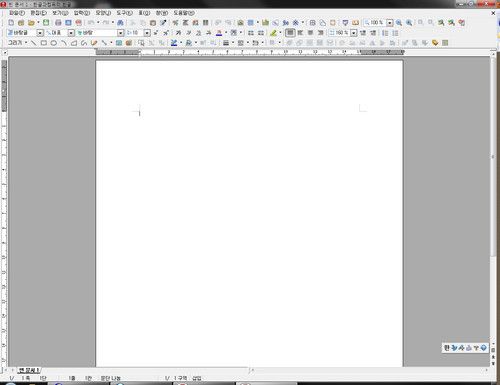The width and height of the screenshot is (500, 385).
Task: Enable left paragraph alignment
Action: coord(300,33)
